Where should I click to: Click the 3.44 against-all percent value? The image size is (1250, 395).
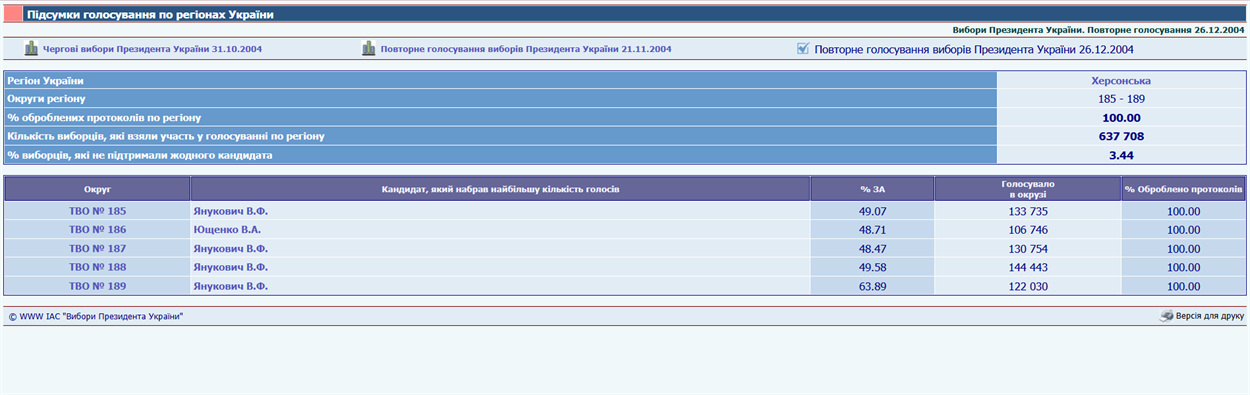(x=1121, y=155)
